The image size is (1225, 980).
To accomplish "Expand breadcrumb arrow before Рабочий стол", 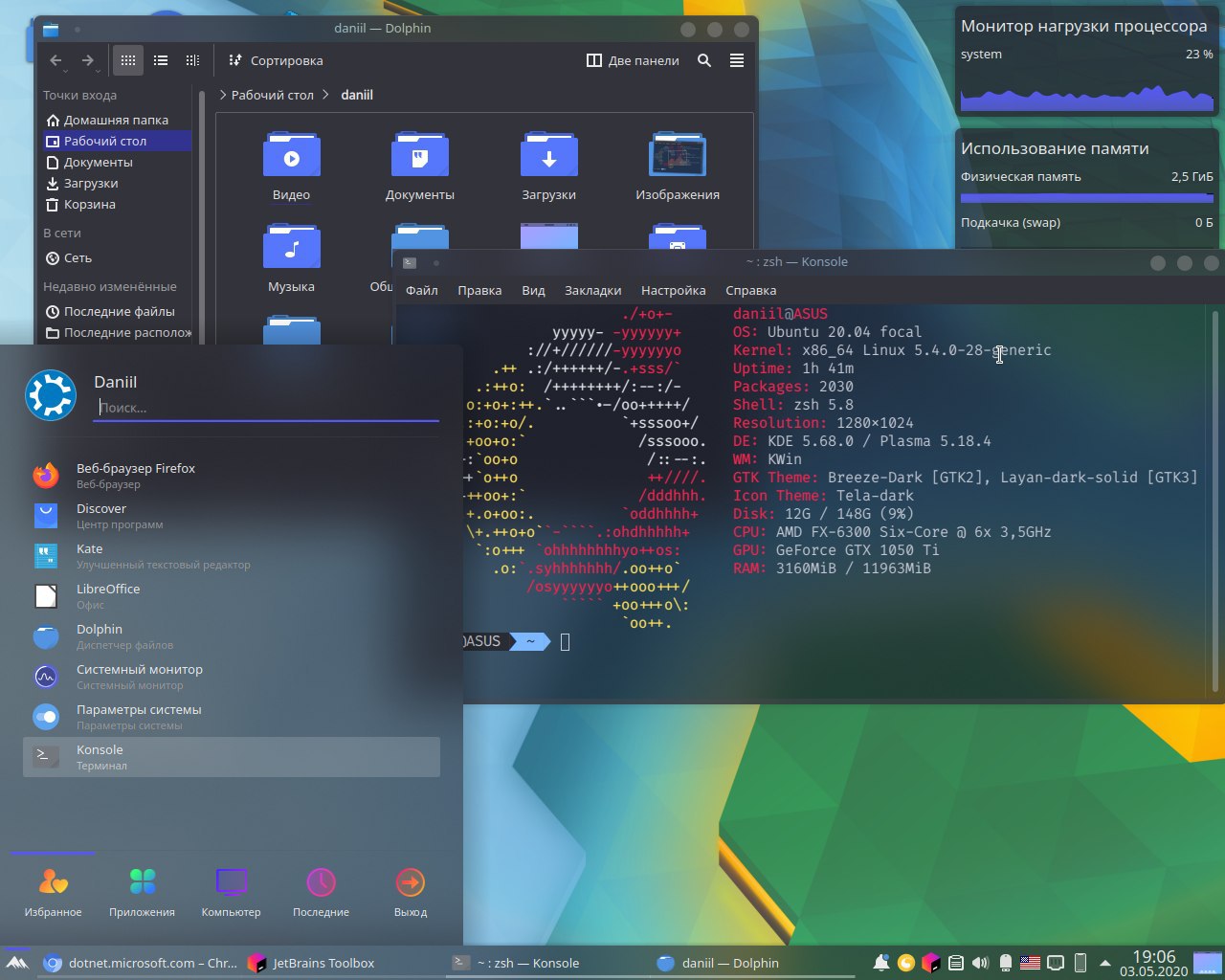I will click(x=223, y=95).
